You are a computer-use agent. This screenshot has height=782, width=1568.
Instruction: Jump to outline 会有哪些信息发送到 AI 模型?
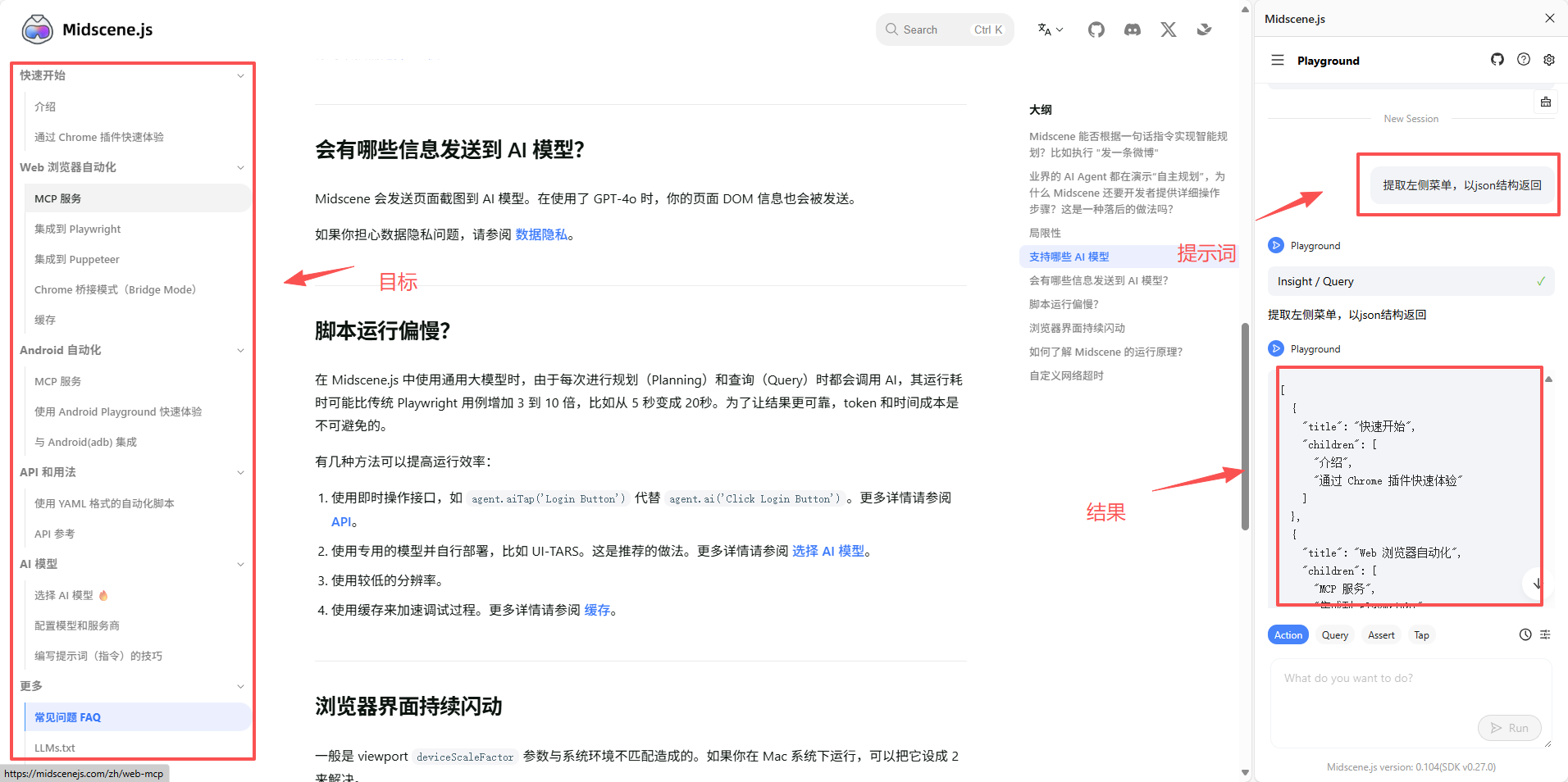coord(1098,280)
